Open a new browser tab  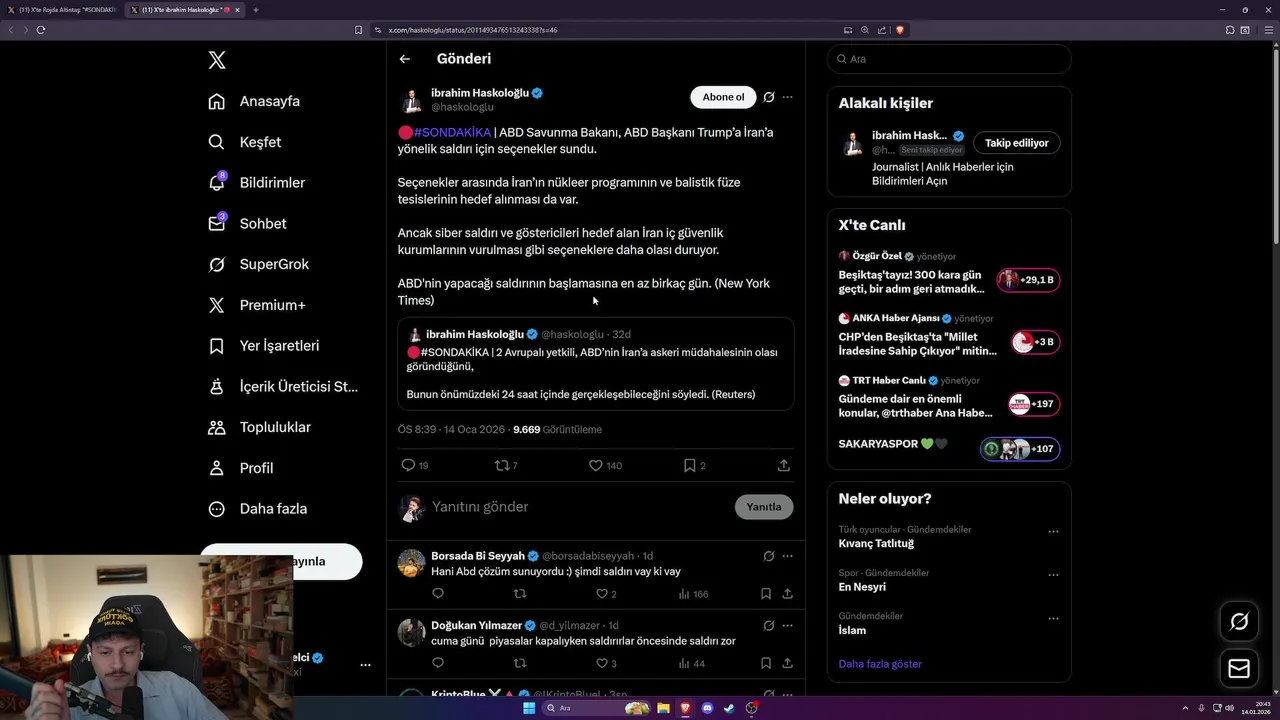click(x=255, y=10)
